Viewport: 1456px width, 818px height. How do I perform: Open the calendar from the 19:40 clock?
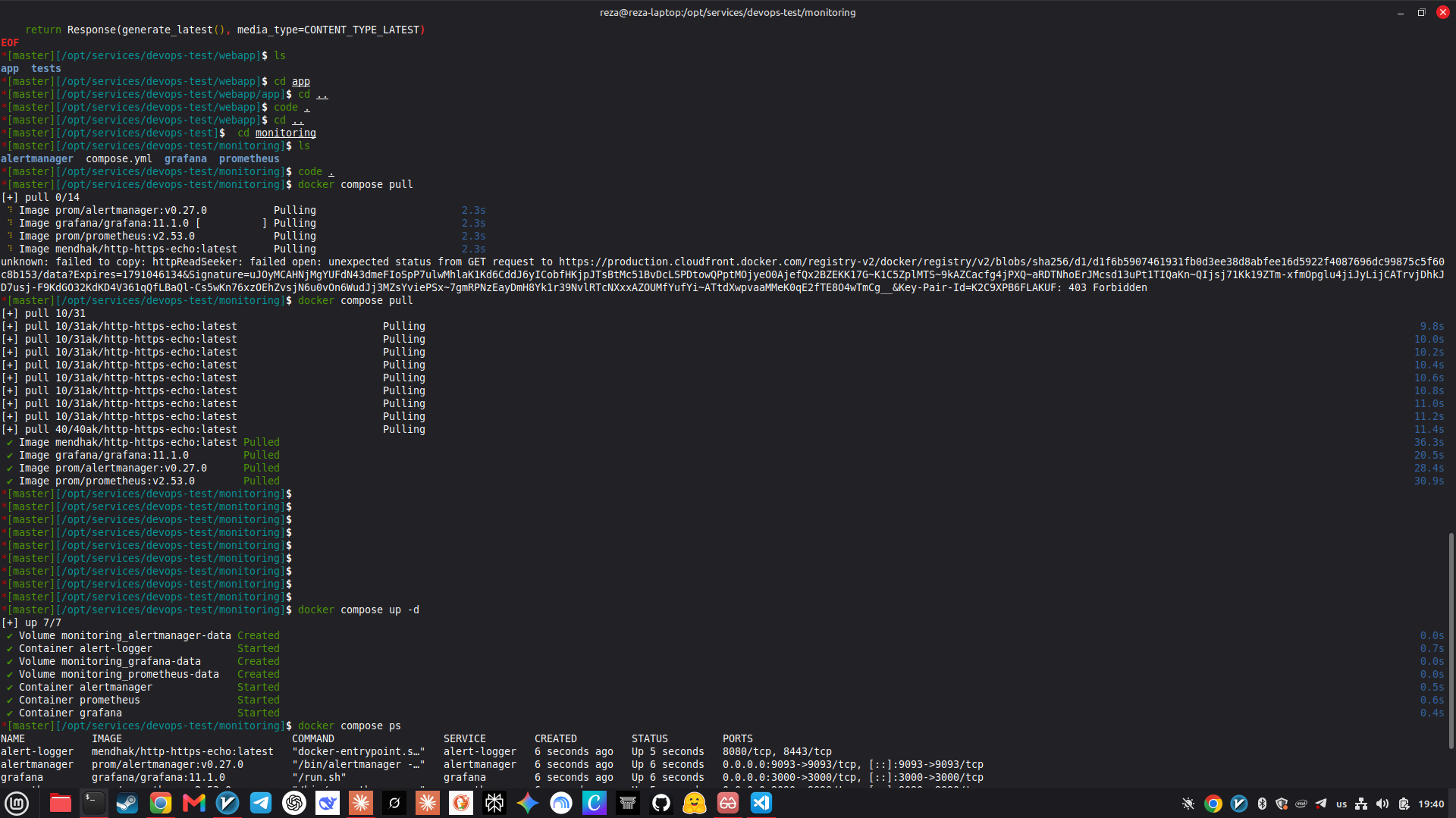coord(1431,804)
